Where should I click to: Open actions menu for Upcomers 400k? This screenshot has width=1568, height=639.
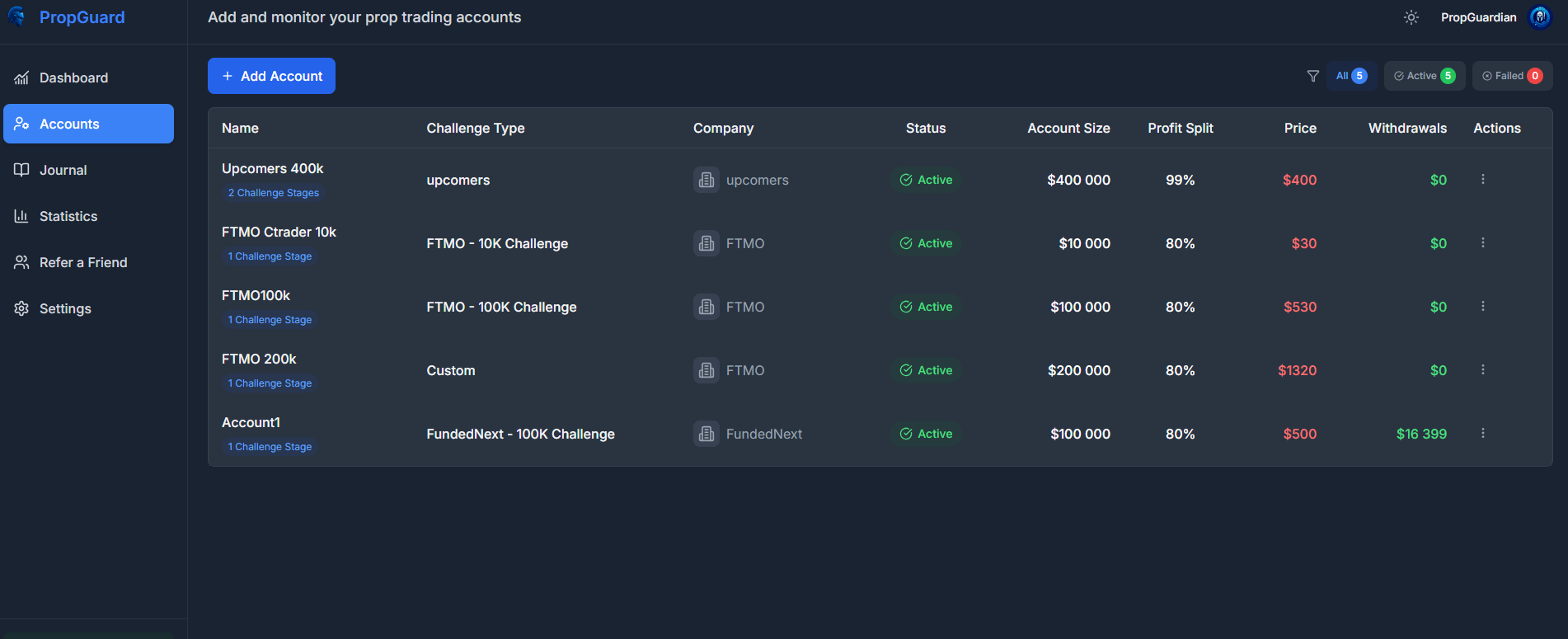click(1482, 179)
